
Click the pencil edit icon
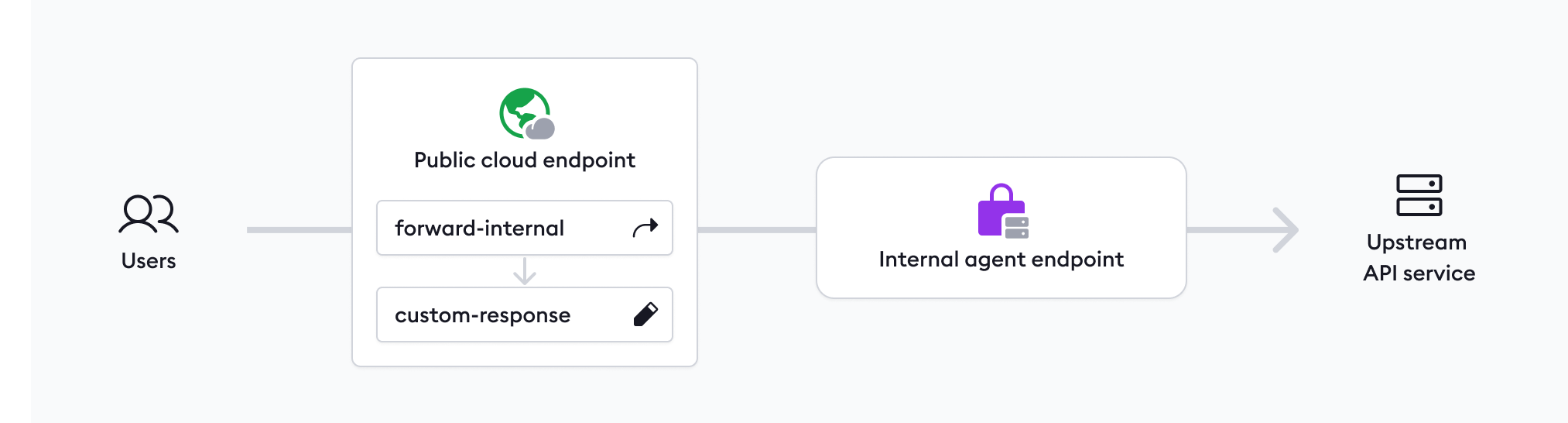[645, 315]
